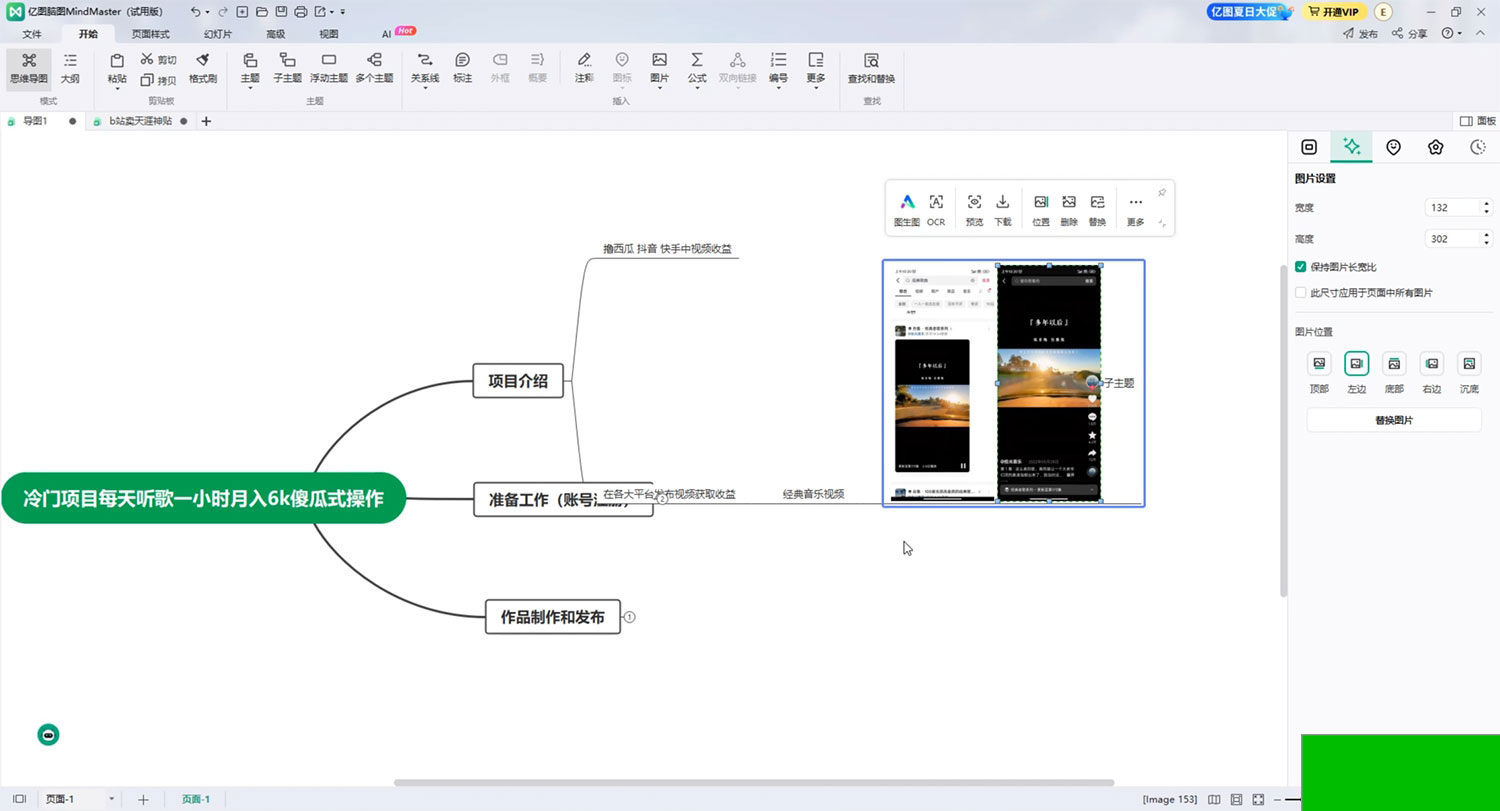This screenshot has height=811, width=1500.
Task: Expand the 更多 dropdown in ribbon
Action: pyautogui.click(x=816, y=69)
